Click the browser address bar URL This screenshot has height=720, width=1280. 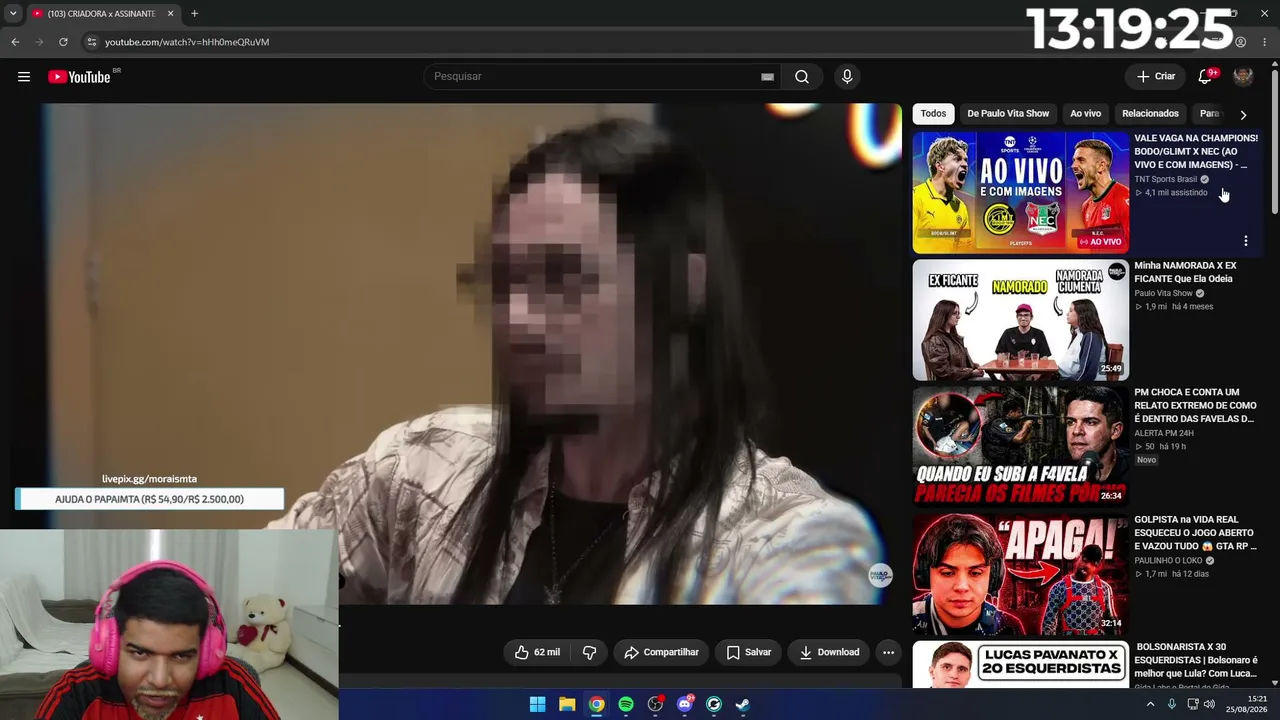click(187, 42)
